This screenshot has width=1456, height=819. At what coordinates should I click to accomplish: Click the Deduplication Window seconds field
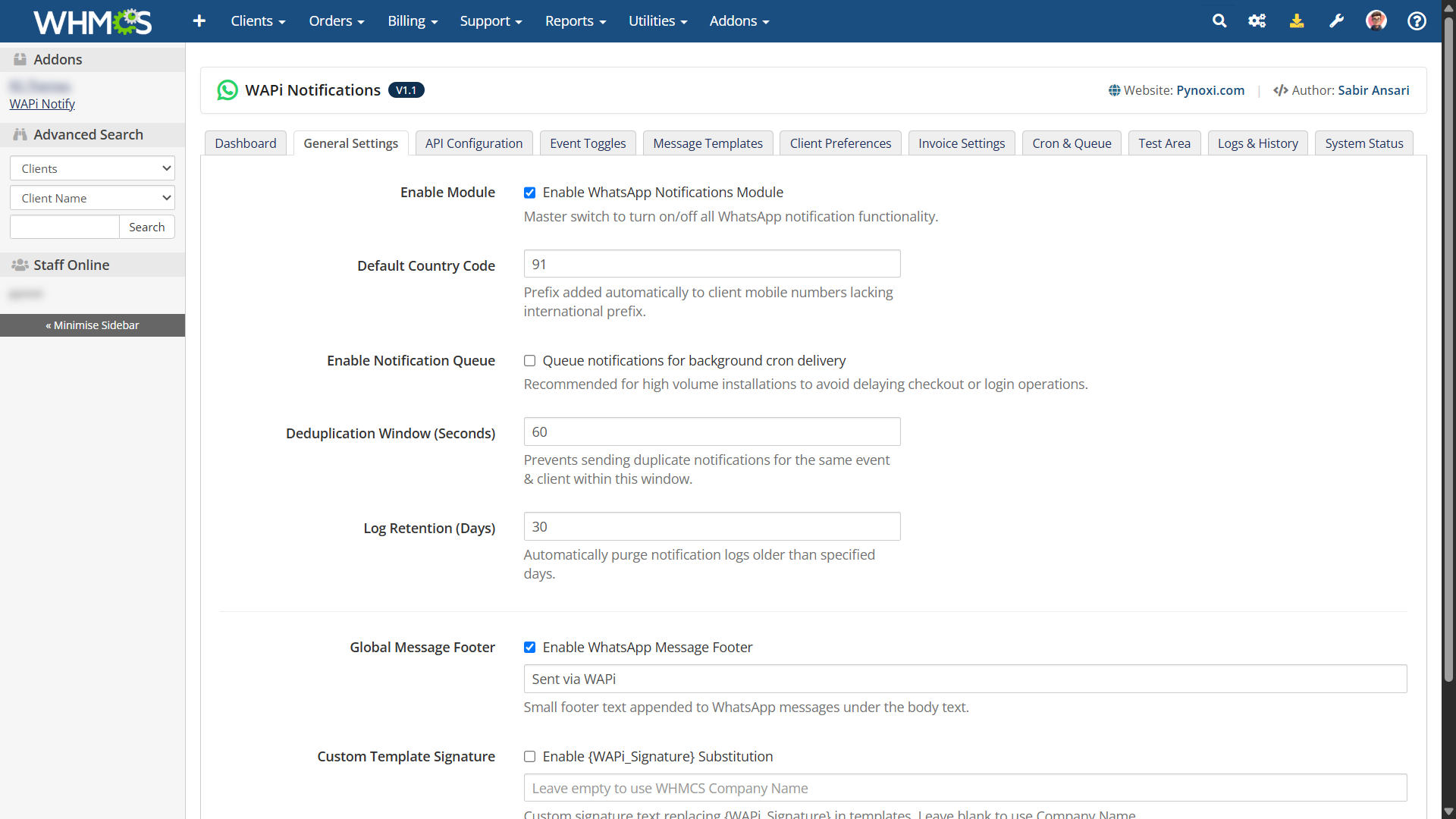(x=712, y=431)
